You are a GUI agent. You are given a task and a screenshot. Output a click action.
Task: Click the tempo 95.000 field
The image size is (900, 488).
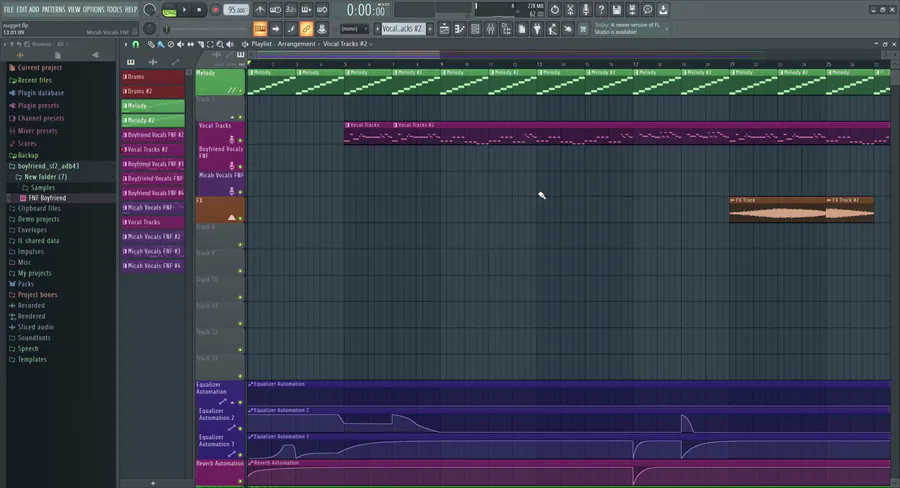pos(236,10)
